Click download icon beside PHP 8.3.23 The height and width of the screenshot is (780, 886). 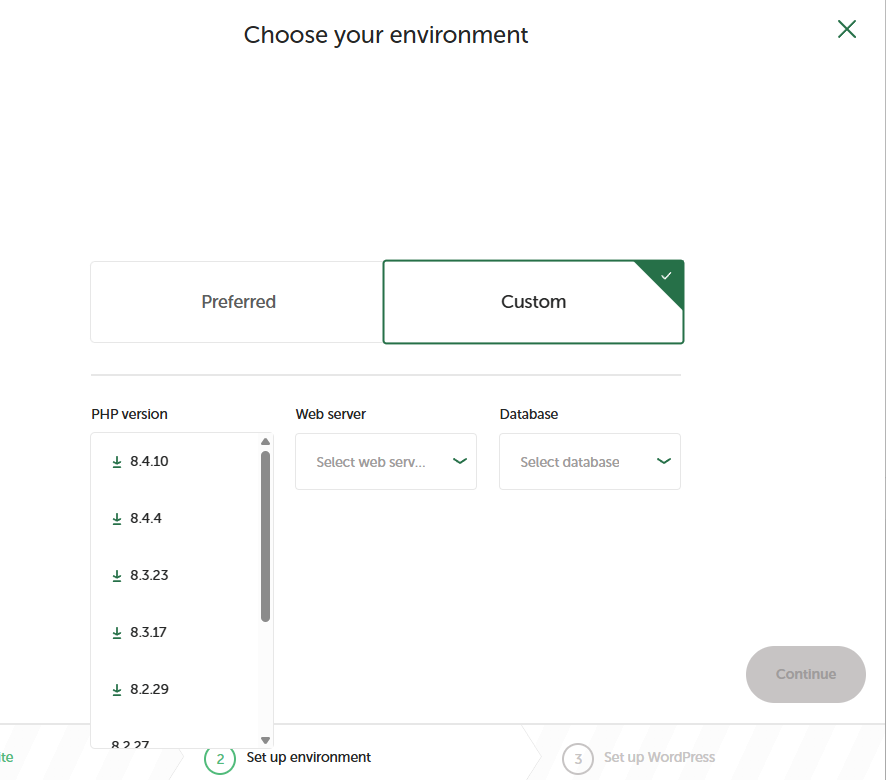117,576
